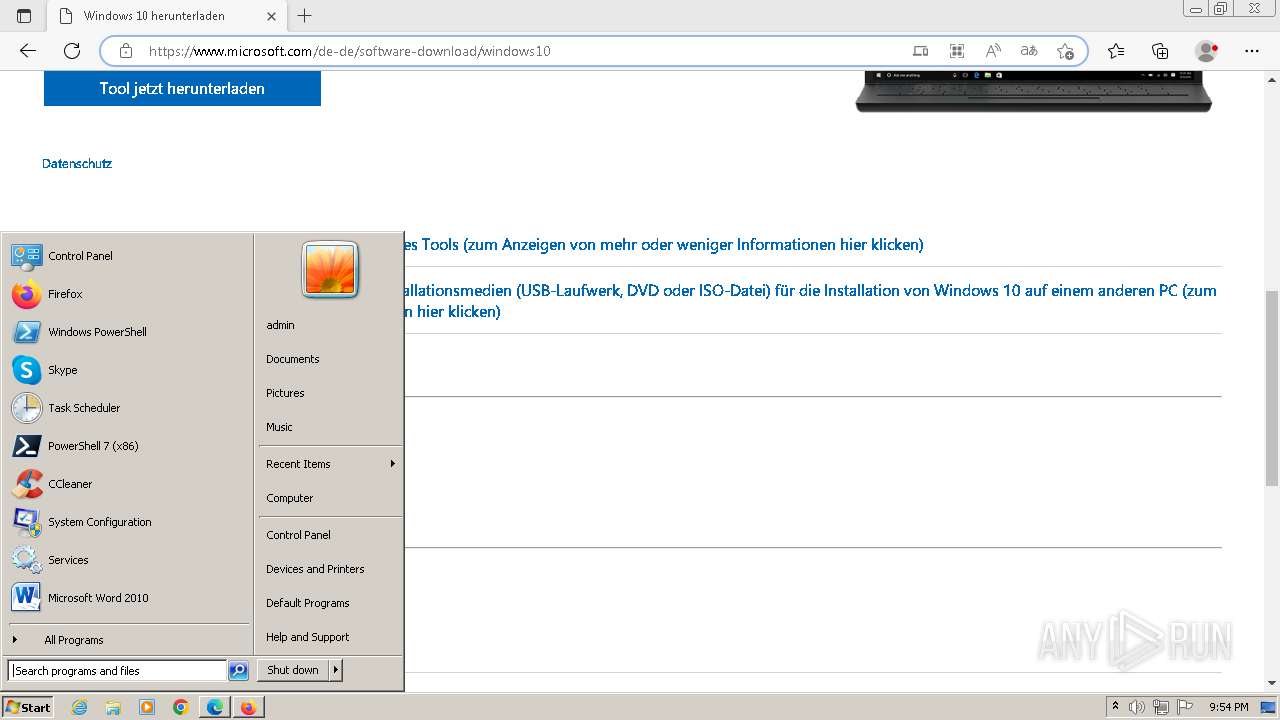The height and width of the screenshot is (720, 1280).
Task: Close the Windows 10 herunterladen tab
Action: pyautogui.click(x=271, y=16)
